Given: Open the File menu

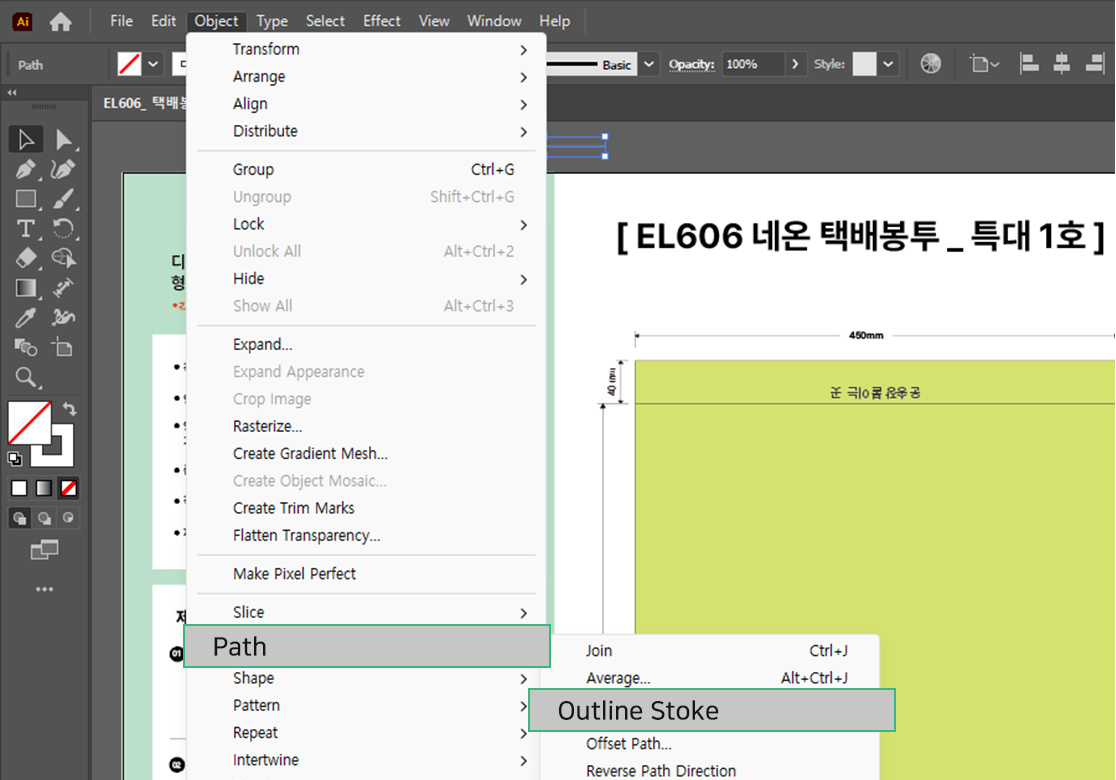Looking at the screenshot, I should (x=122, y=21).
